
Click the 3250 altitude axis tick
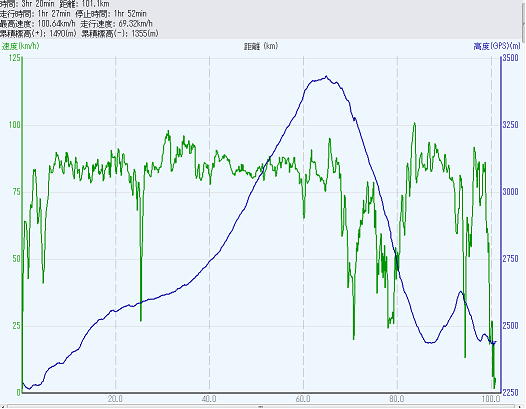coord(510,125)
